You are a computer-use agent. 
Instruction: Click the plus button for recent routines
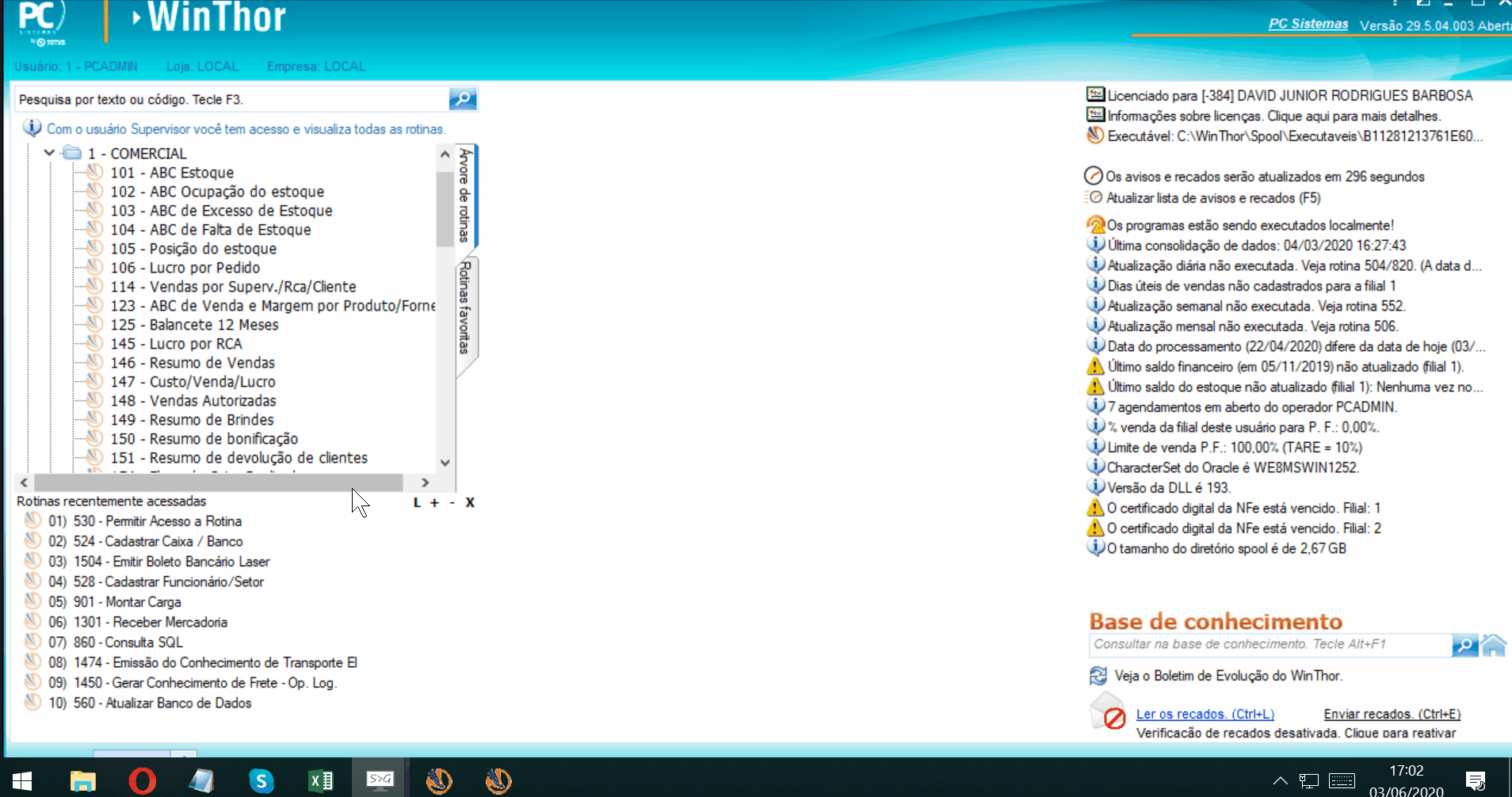tap(434, 502)
